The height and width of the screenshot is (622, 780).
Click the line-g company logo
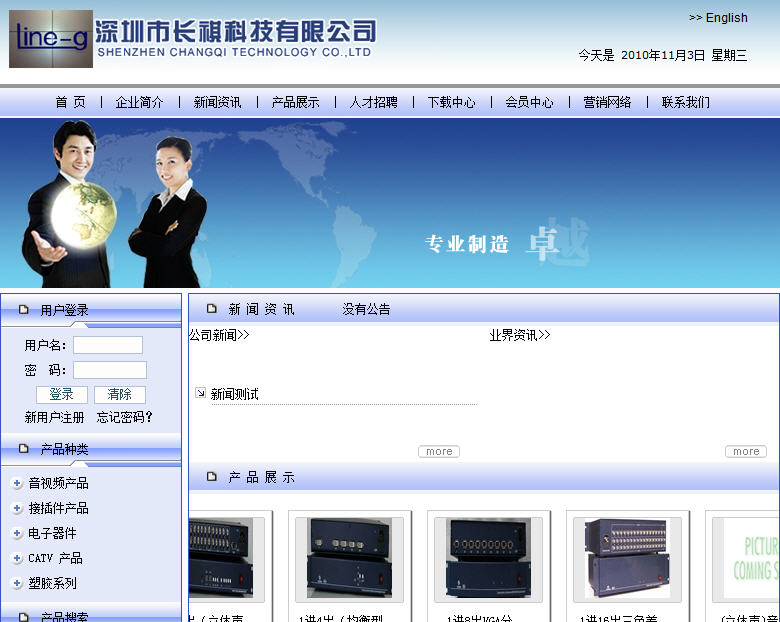[50, 39]
